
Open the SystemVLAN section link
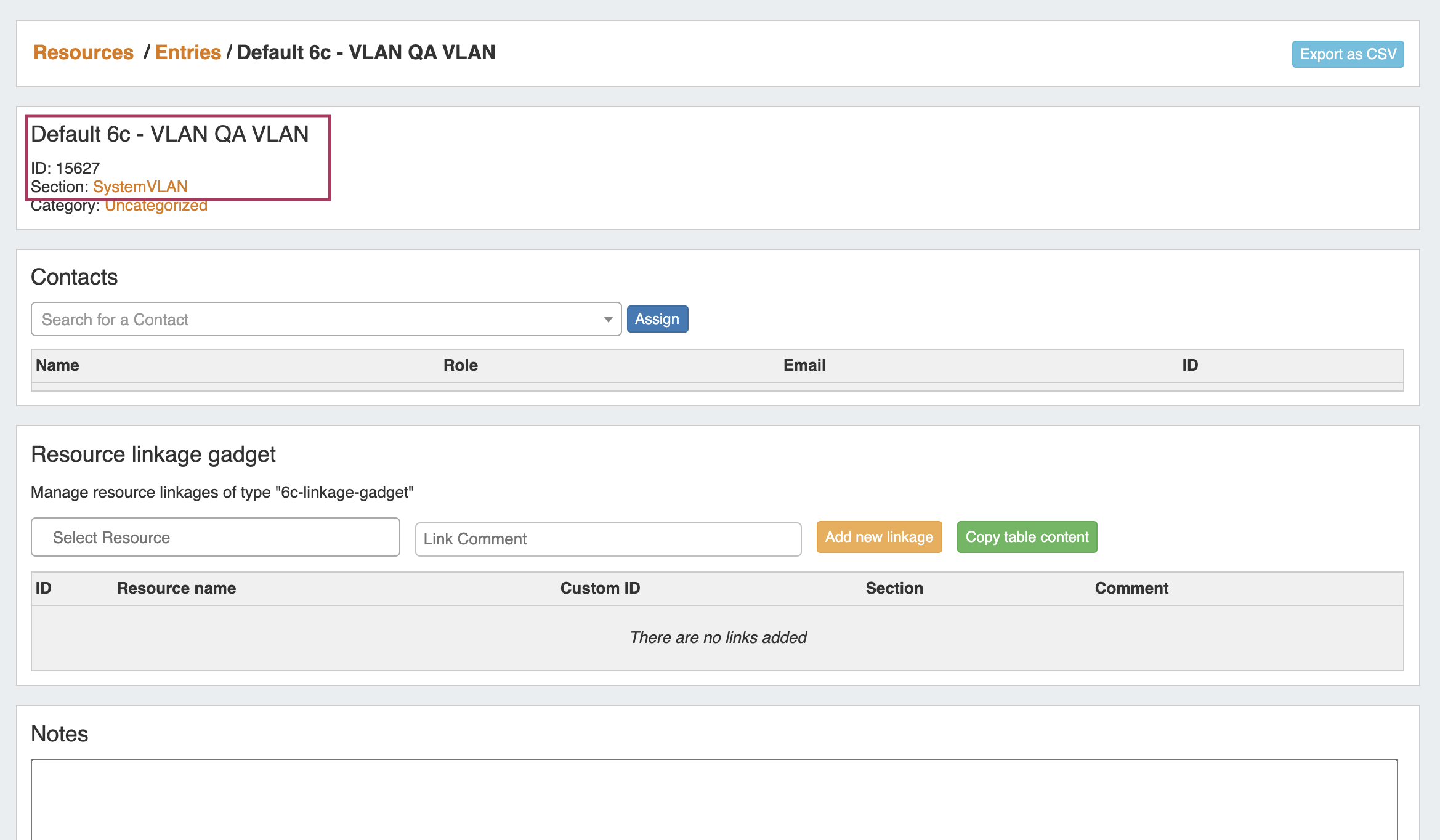click(140, 187)
